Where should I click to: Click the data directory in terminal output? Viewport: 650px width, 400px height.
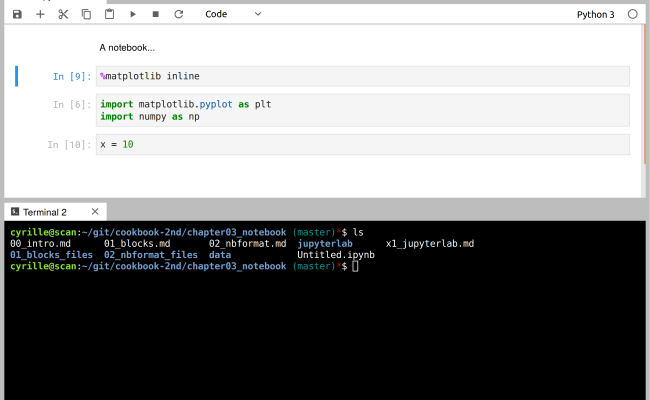[x=220, y=255]
